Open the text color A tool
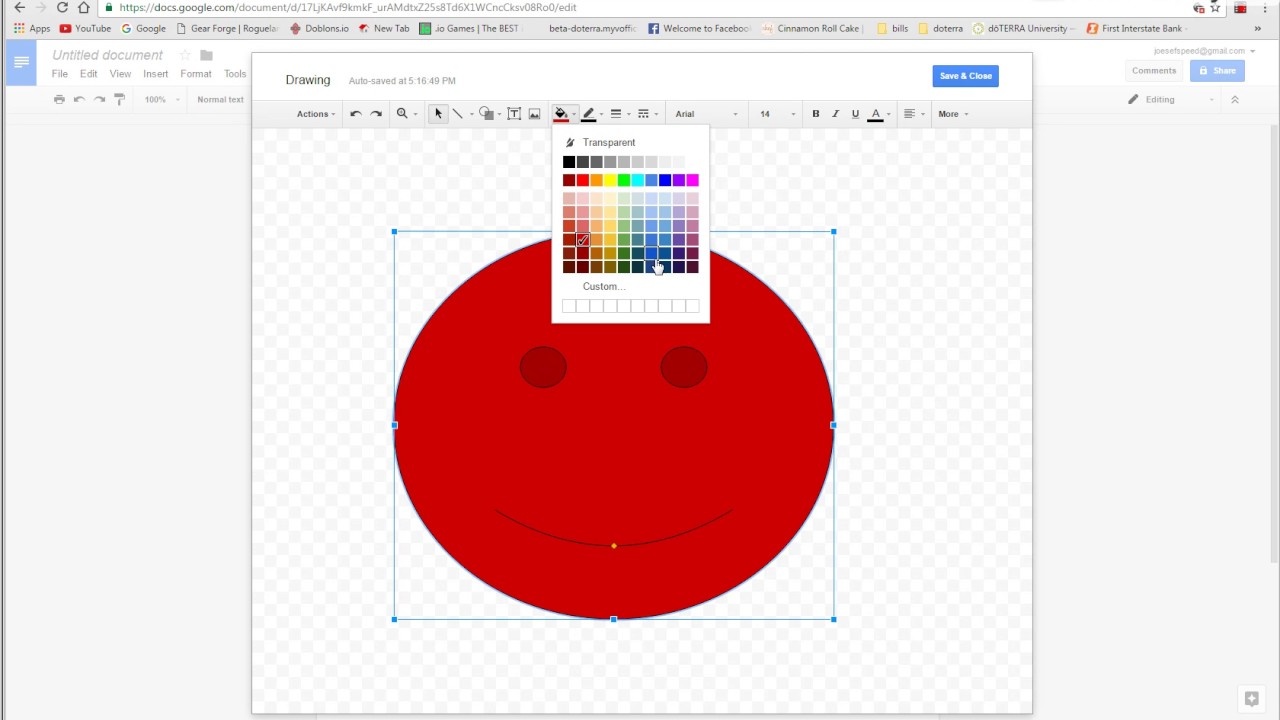The width and height of the screenshot is (1280, 720). point(876,114)
